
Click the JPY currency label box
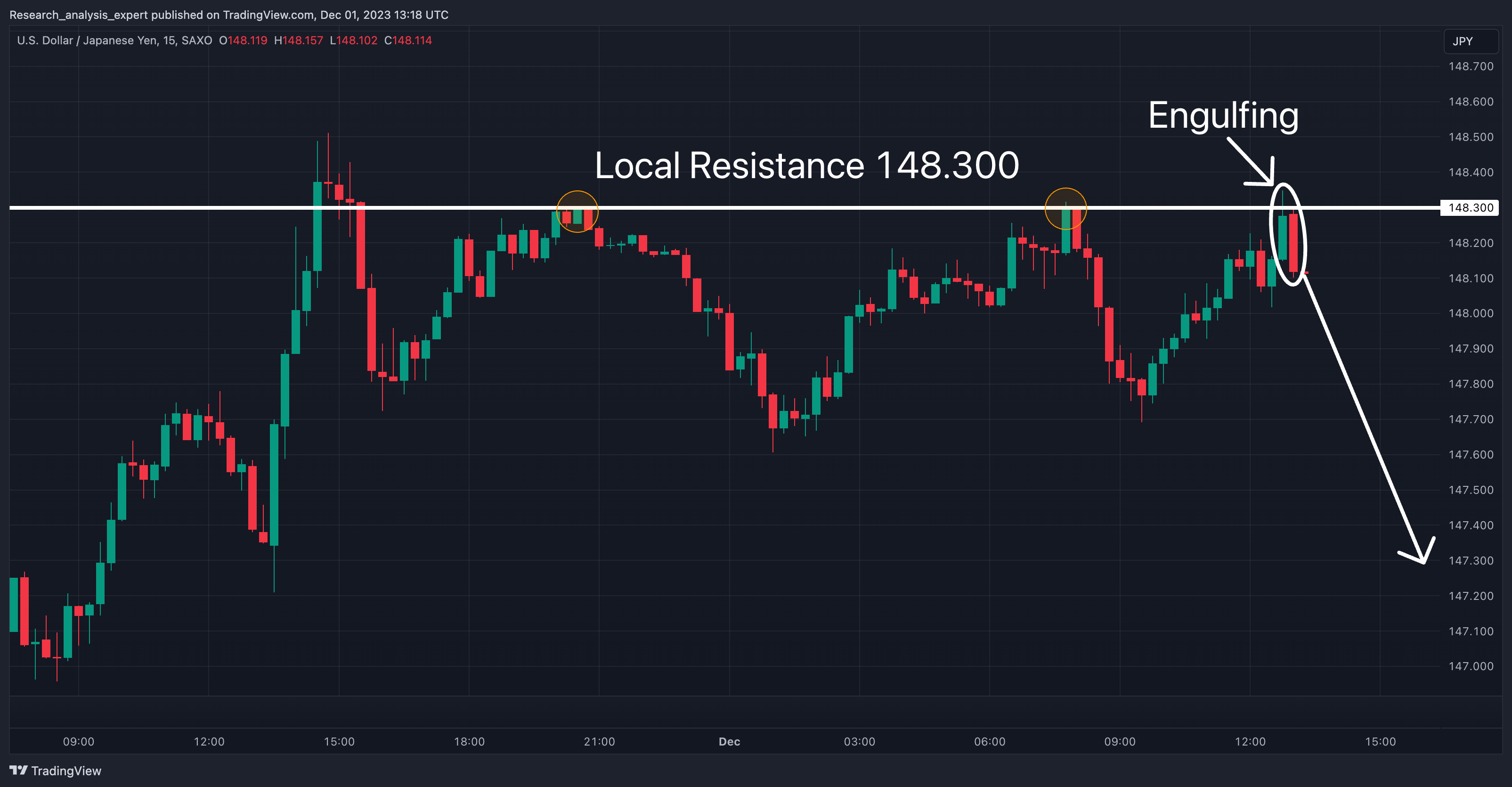pyautogui.click(x=1471, y=41)
